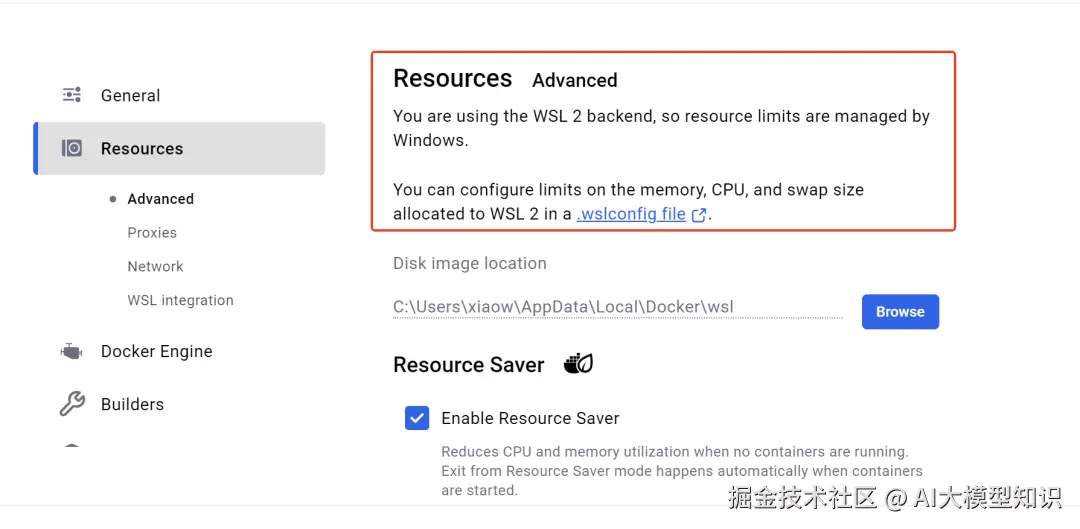The width and height of the screenshot is (1080, 529).
Task: Click the Resource Saver leaf icon
Action: (578, 364)
